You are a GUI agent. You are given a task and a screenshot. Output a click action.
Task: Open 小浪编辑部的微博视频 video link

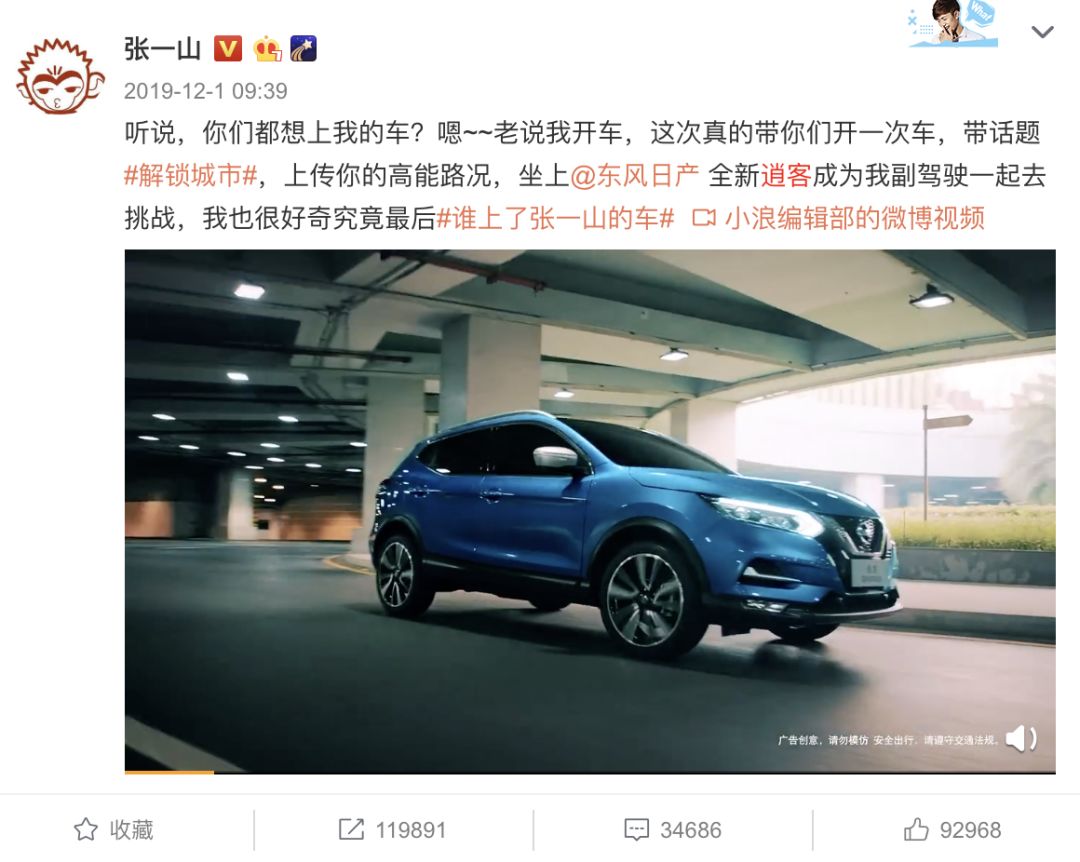tap(838, 218)
